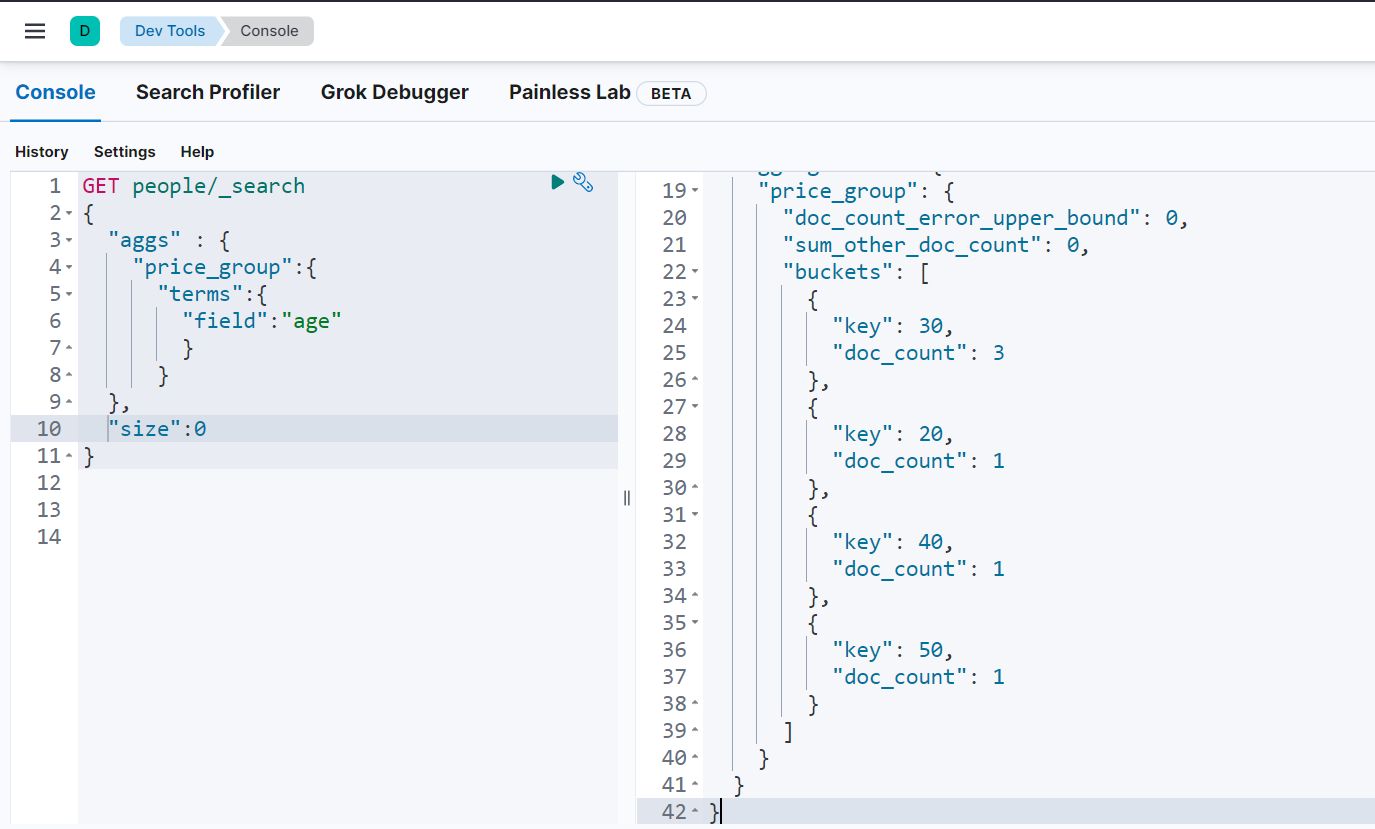Screen dimensions: 1375x829
Task: Click the BETA badge beside Painless Lab
Action: pos(671,93)
